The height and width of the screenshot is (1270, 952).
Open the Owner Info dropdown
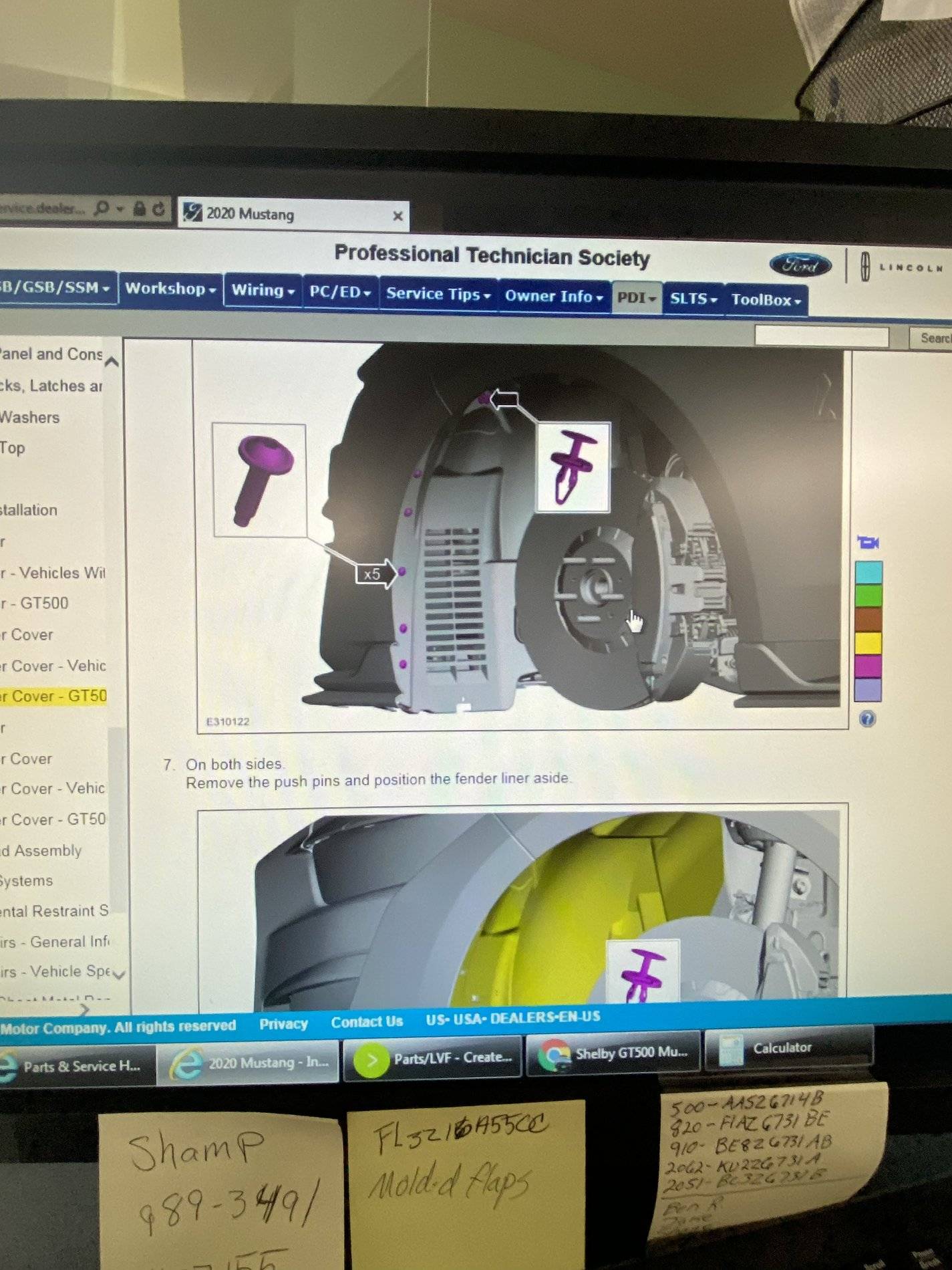point(554,296)
